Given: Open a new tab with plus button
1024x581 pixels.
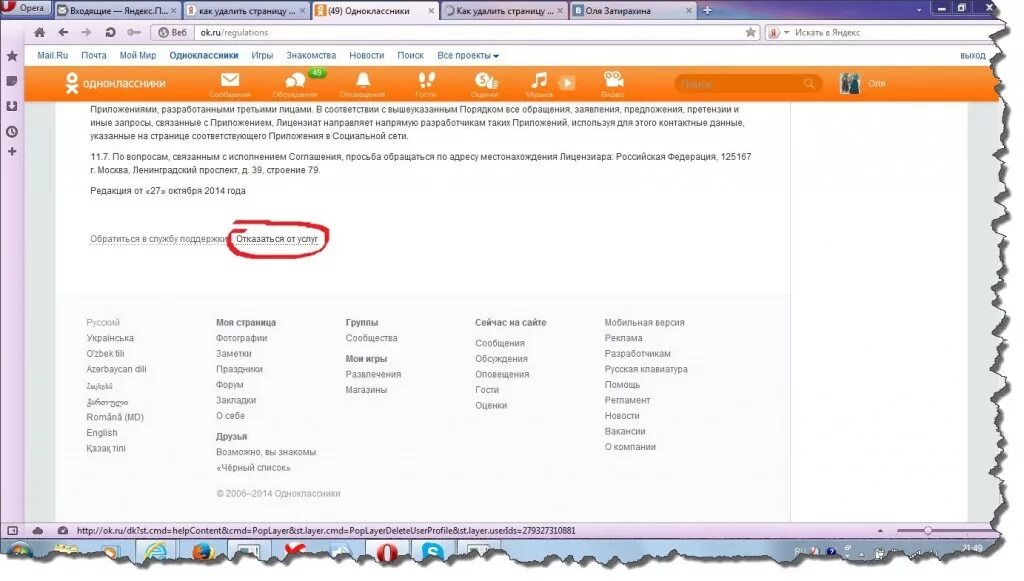Looking at the screenshot, I should (x=707, y=10).
